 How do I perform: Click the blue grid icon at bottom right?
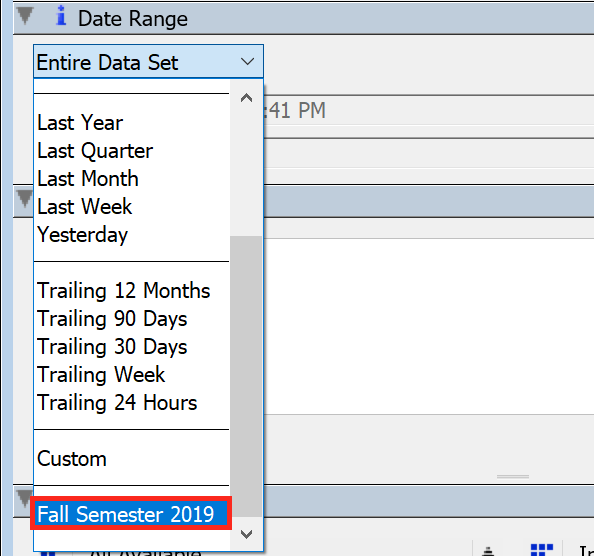[542, 550]
